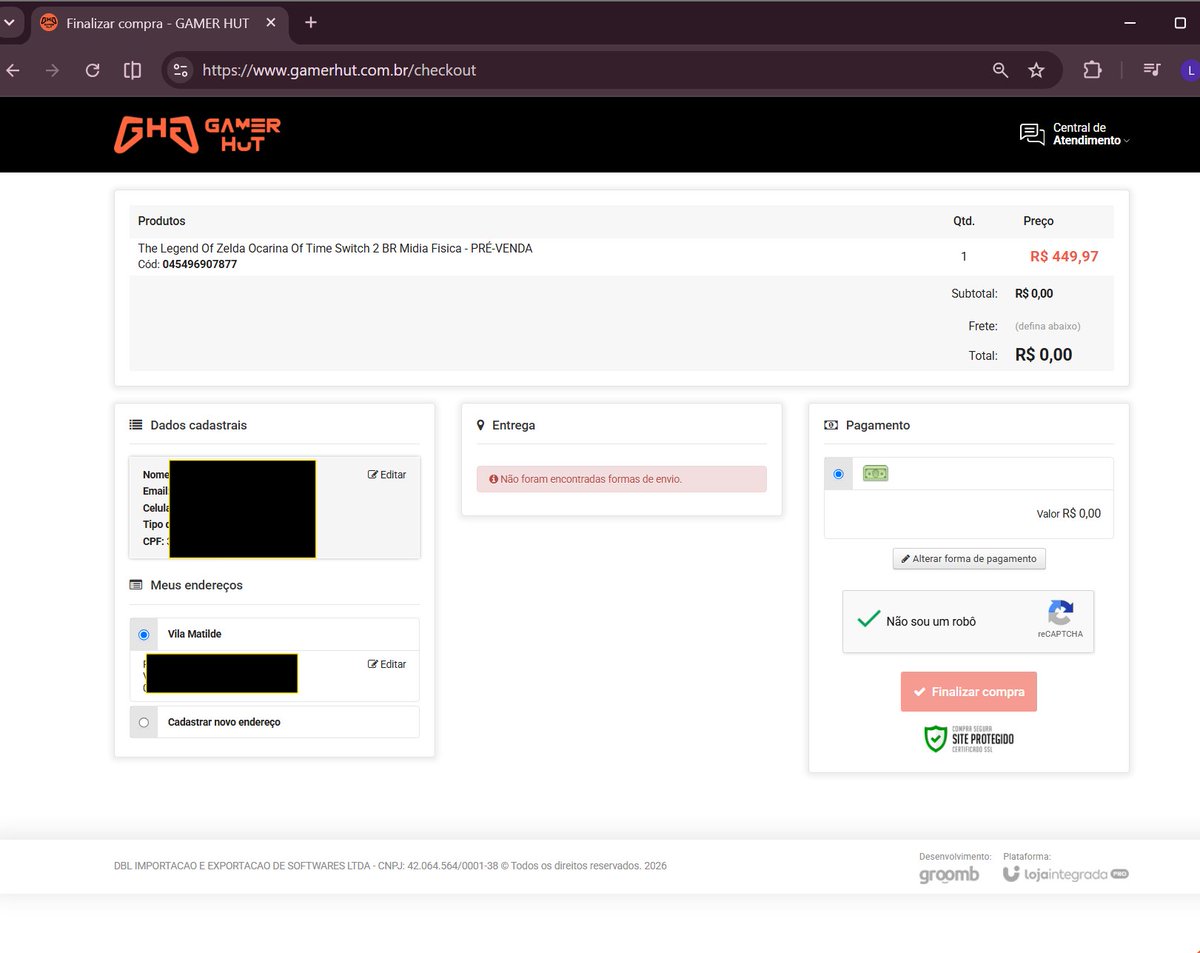Viewport: 1200px width, 953px height.
Task: Click the money icon payment method
Action: (x=876, y=474)
